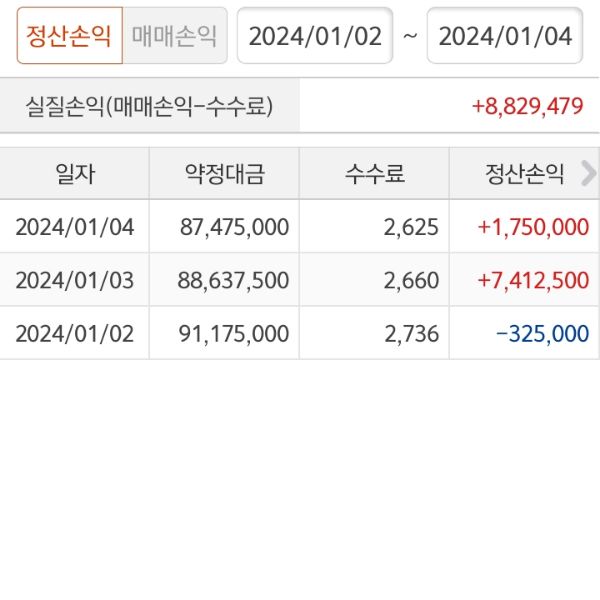Screen dimensions: 600x600
Task: Open the end date 2024/01/04 picker
Action: (505, 36)
